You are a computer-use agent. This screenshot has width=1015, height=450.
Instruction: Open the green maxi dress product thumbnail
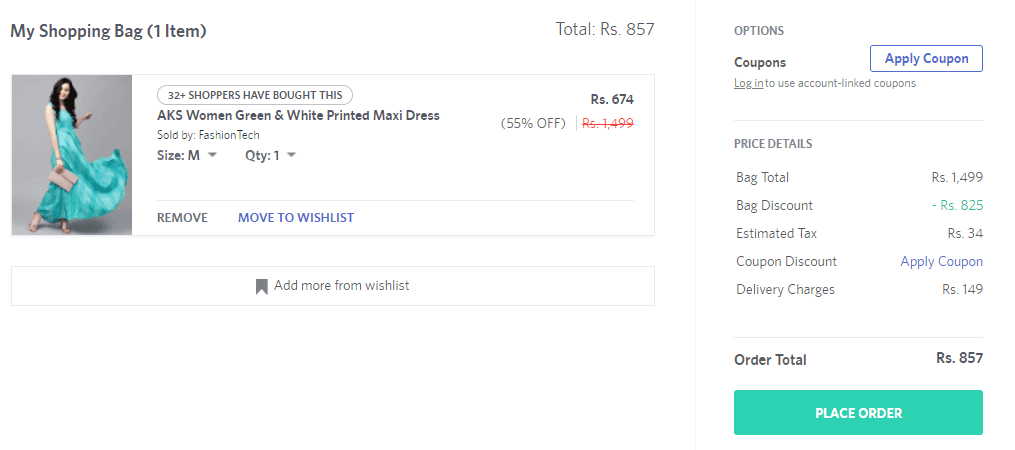tap(72, 155)
